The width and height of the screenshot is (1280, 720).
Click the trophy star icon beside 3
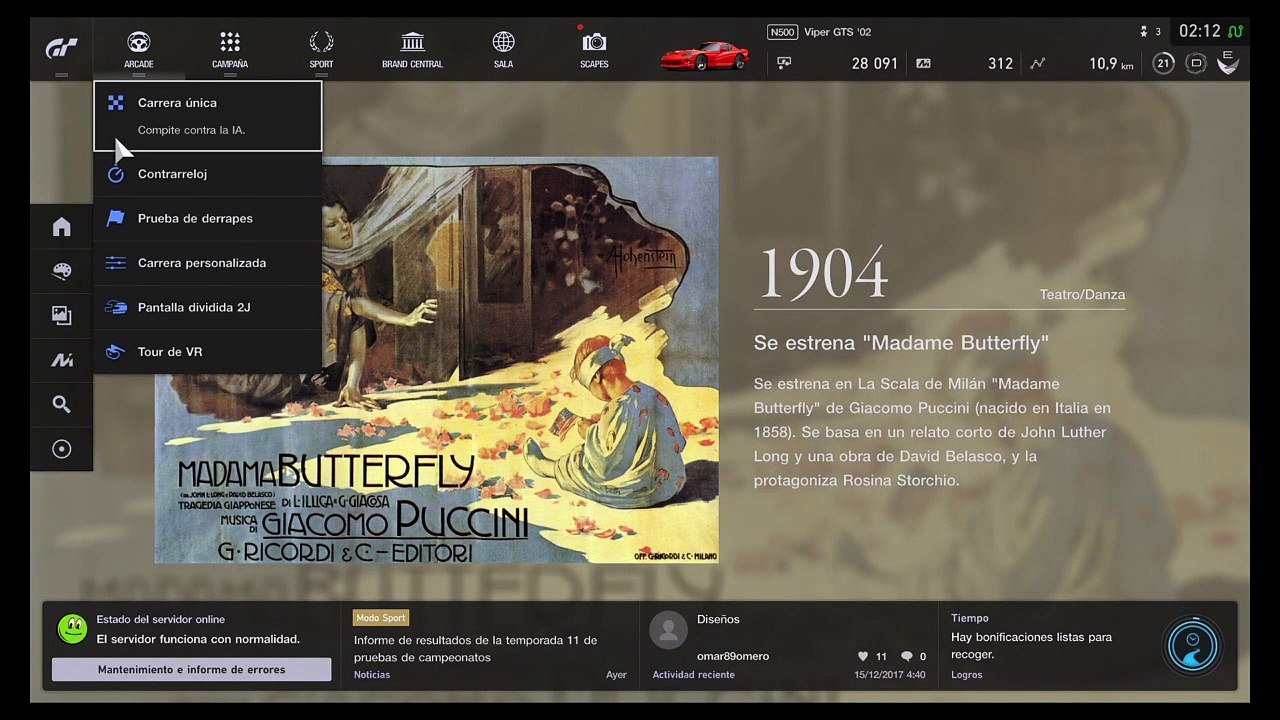tap(1144, 32)
